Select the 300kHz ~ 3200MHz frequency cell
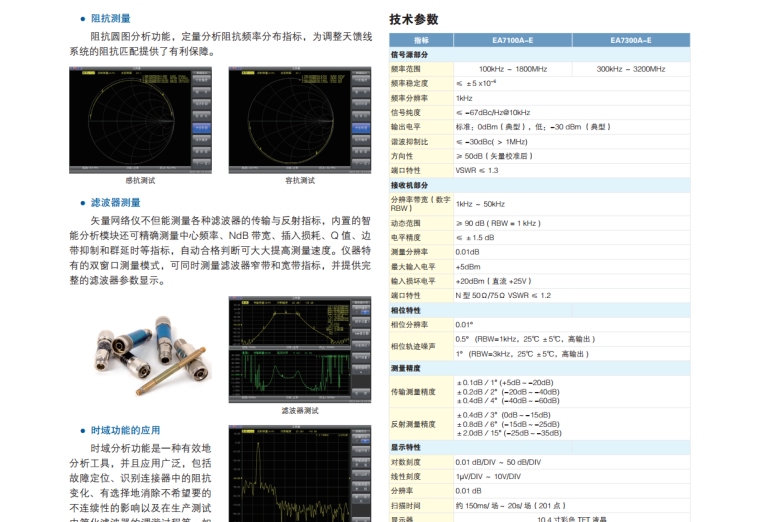The height and width of the screenshot is (522, 760). coord(630,69)
